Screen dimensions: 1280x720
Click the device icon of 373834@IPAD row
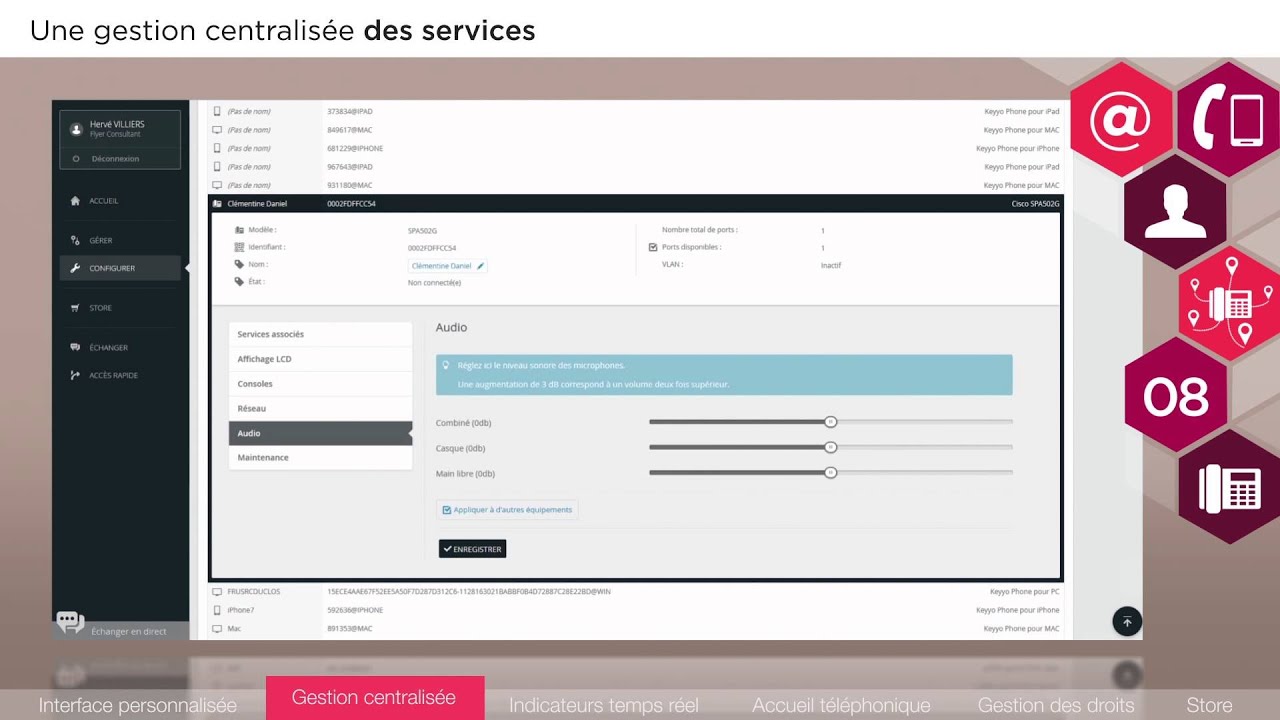click(x=217, y=111)
